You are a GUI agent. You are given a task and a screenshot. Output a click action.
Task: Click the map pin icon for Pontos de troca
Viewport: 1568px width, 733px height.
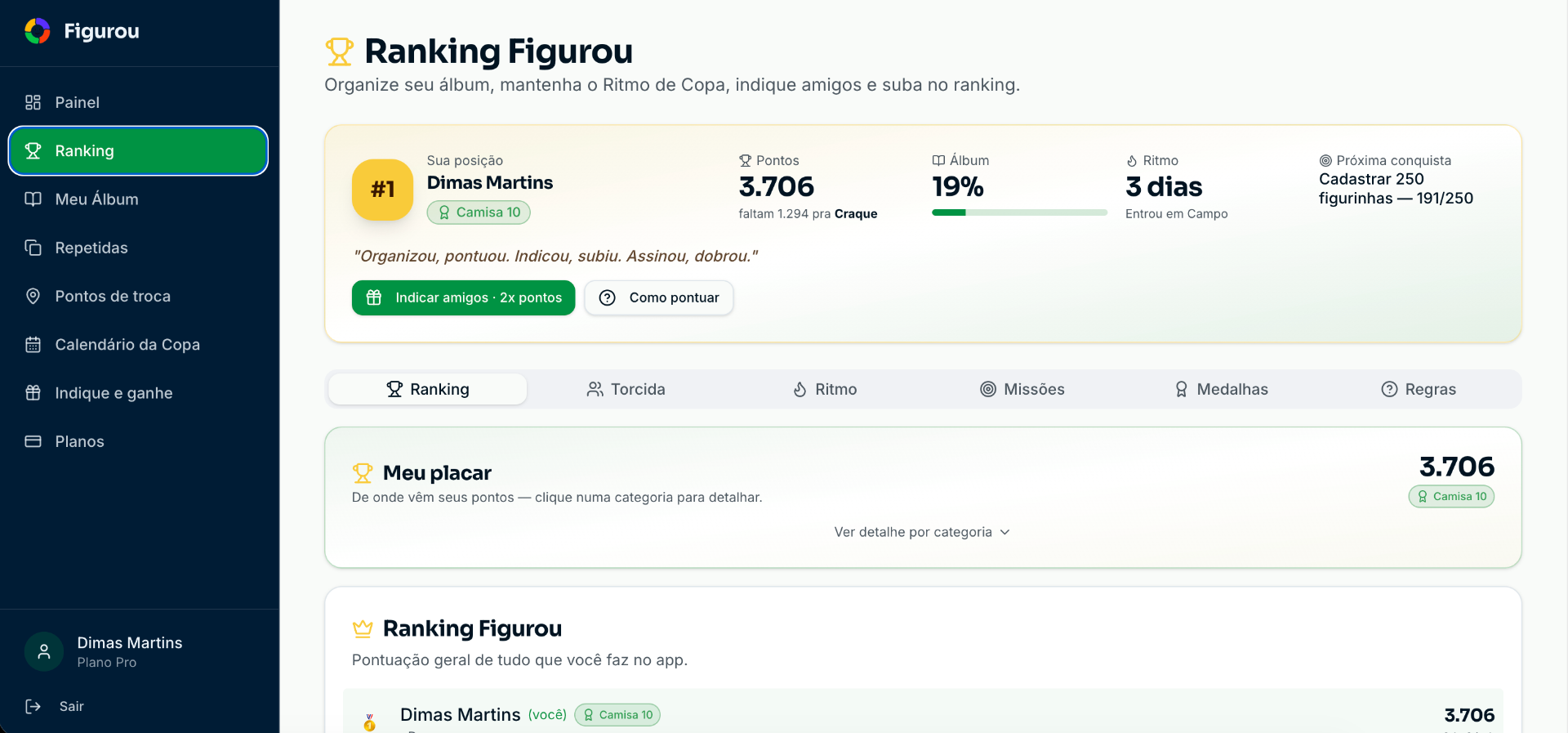click(33, 296)
